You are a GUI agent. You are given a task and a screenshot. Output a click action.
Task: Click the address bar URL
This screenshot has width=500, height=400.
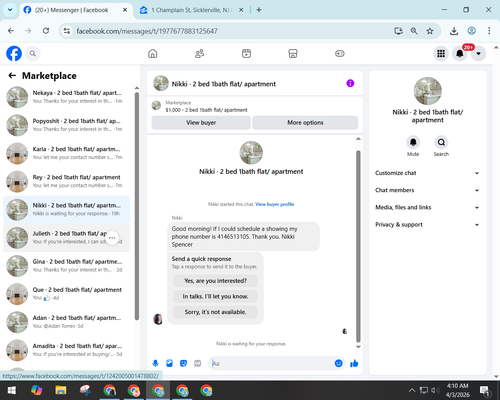point(147,31)
